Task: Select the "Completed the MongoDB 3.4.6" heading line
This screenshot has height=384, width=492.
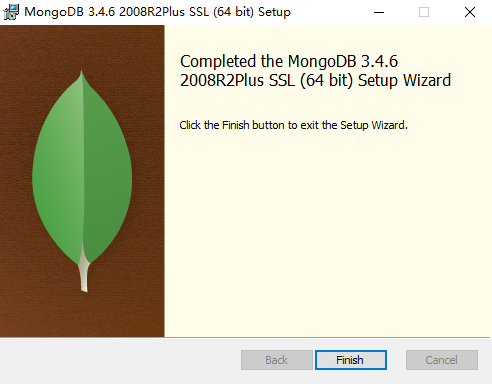Action: pyautogui.click(x=289, y=61)
